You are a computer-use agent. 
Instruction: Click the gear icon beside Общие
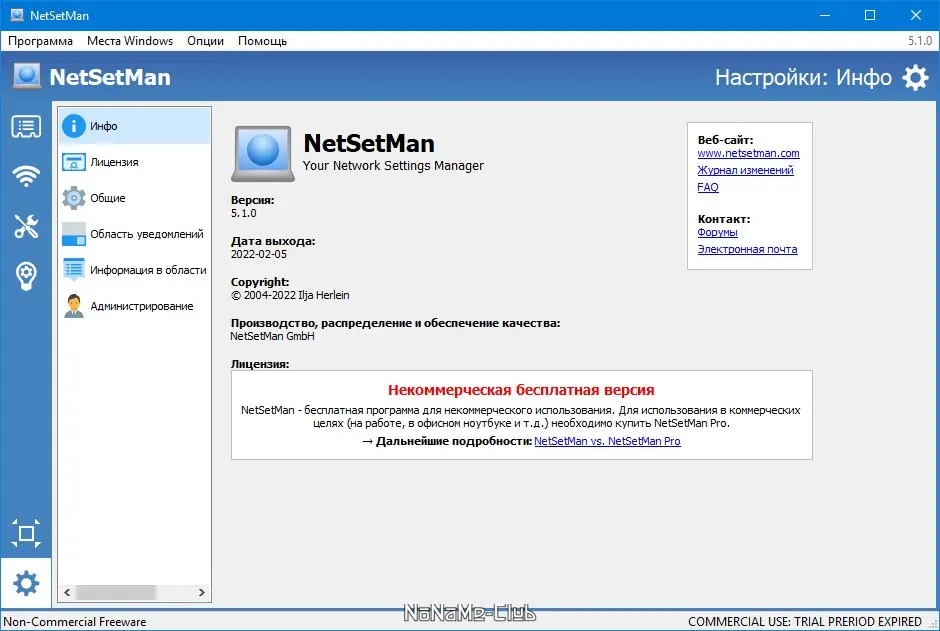click(x=74, y=198)
